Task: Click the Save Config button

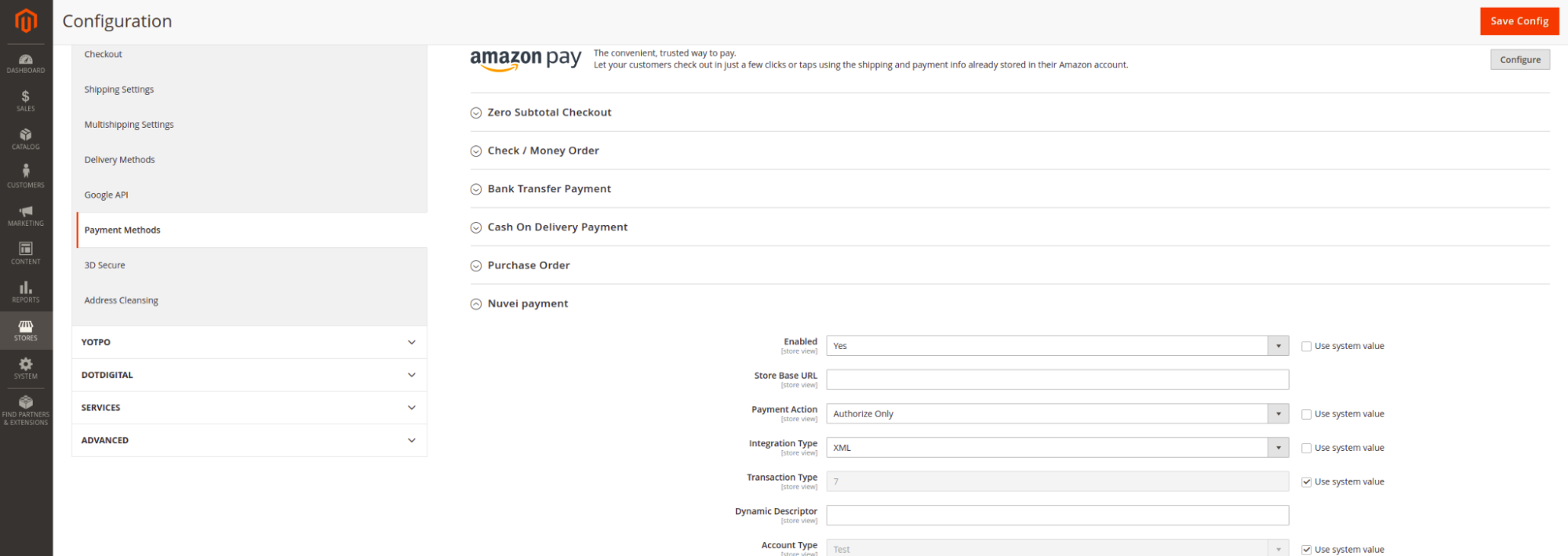Action: click(x=1519, y=21)
